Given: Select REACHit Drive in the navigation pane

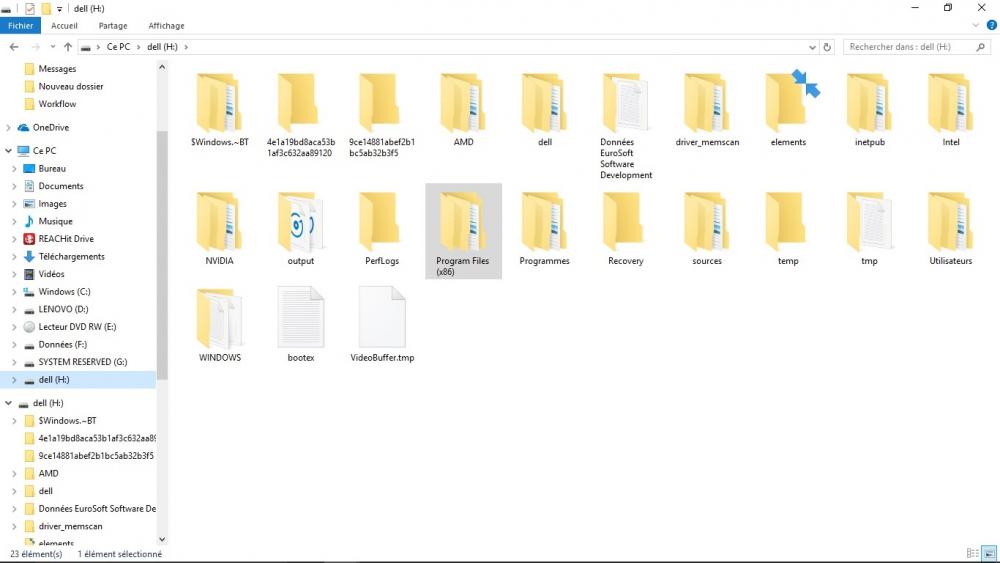Looking at the screenshot, I should (x=66, y=238).
